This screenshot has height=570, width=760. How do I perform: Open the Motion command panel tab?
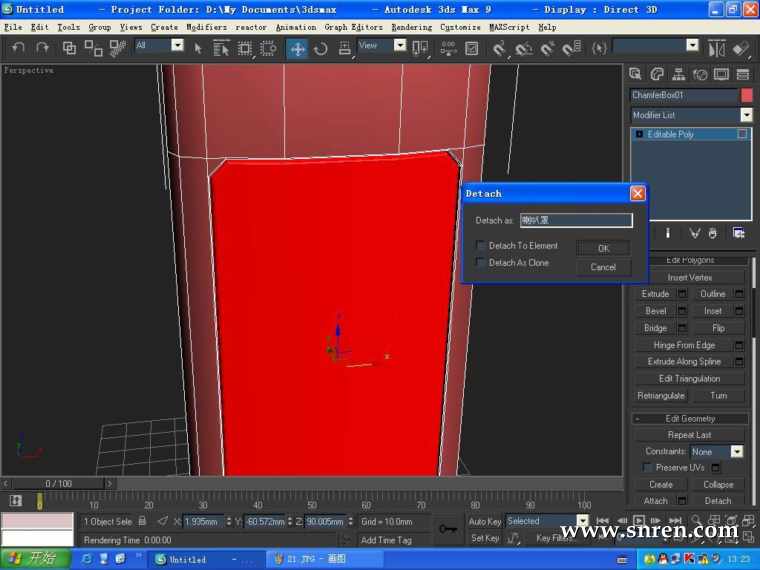click(x=700, y=74)
